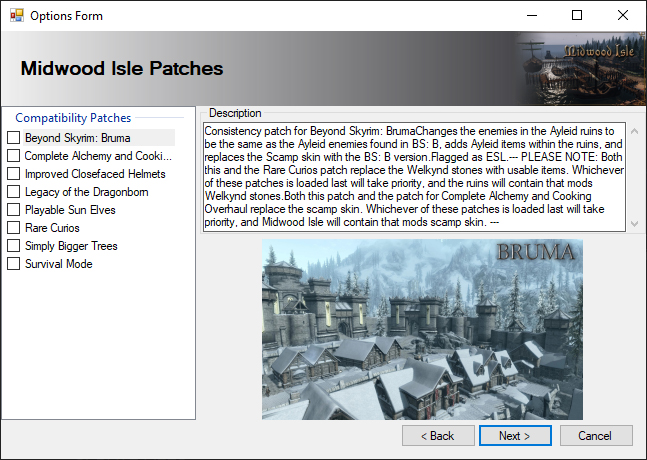The height and width of the screenshot is (460, 647).
Task: Select the 'Survival Mode' label text
Action: point(59,264)
